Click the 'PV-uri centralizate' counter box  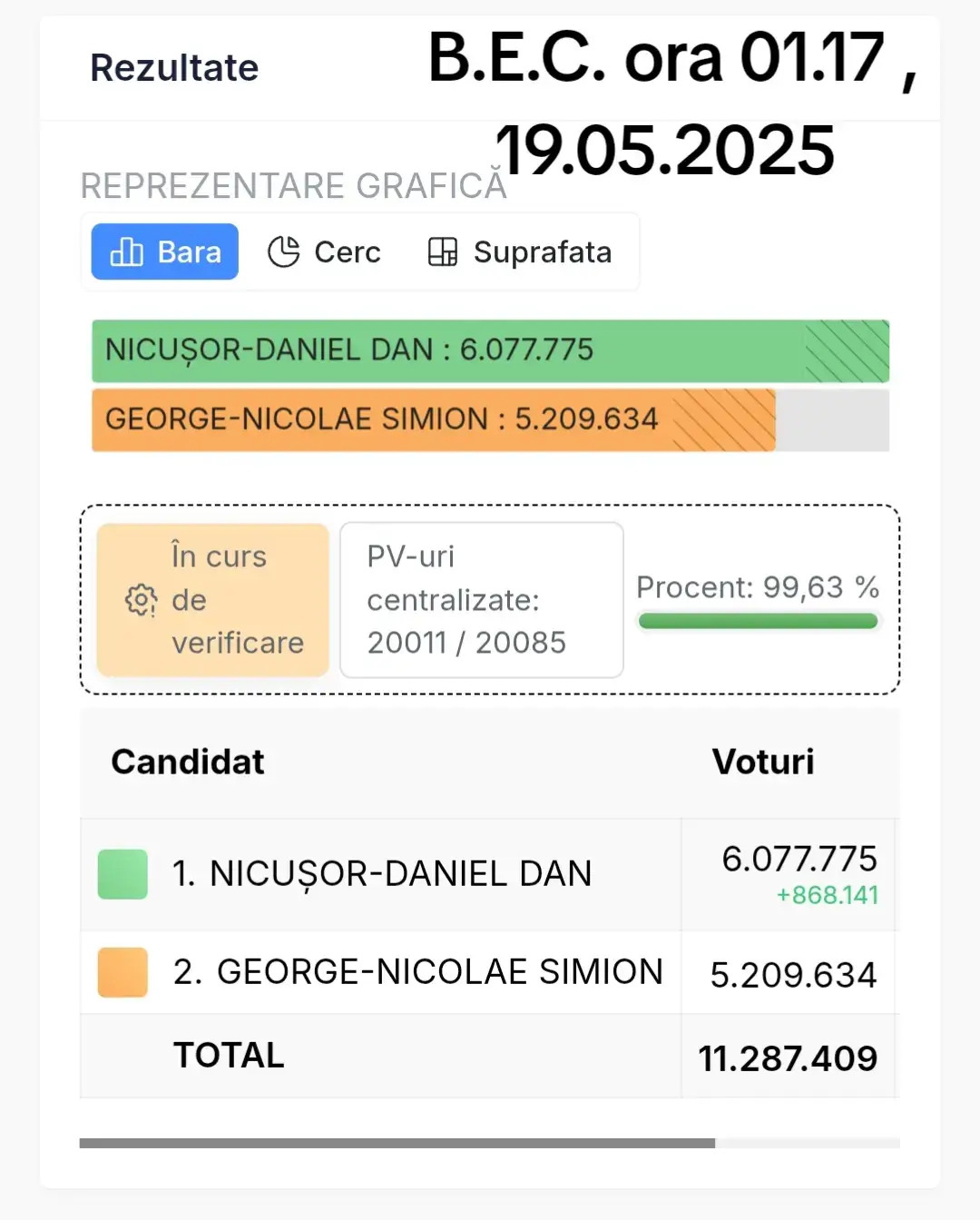coord(482,600)
